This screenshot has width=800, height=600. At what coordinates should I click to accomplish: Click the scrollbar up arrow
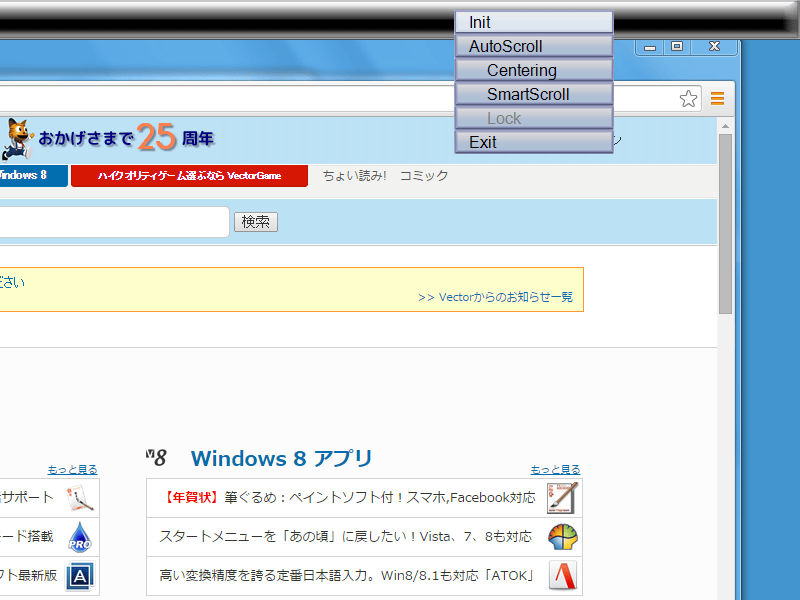click(725, 126)
